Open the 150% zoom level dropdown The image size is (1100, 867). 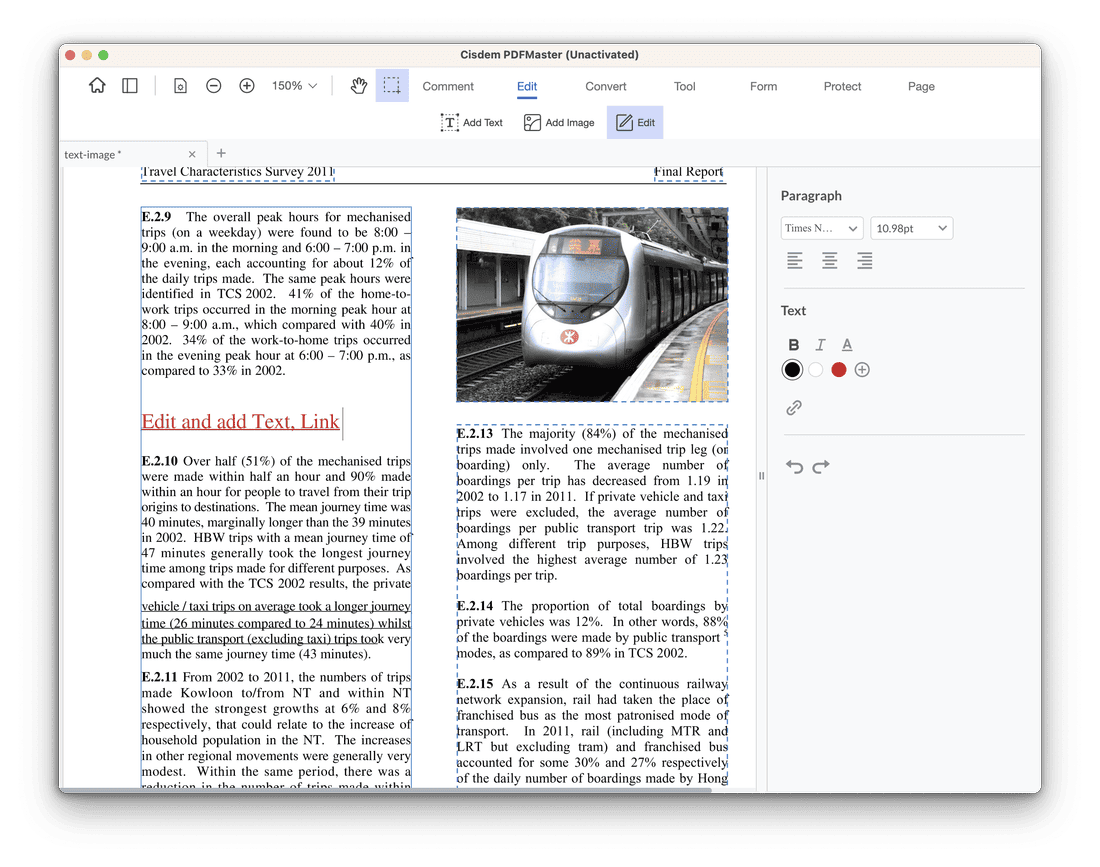click(295, 86)
